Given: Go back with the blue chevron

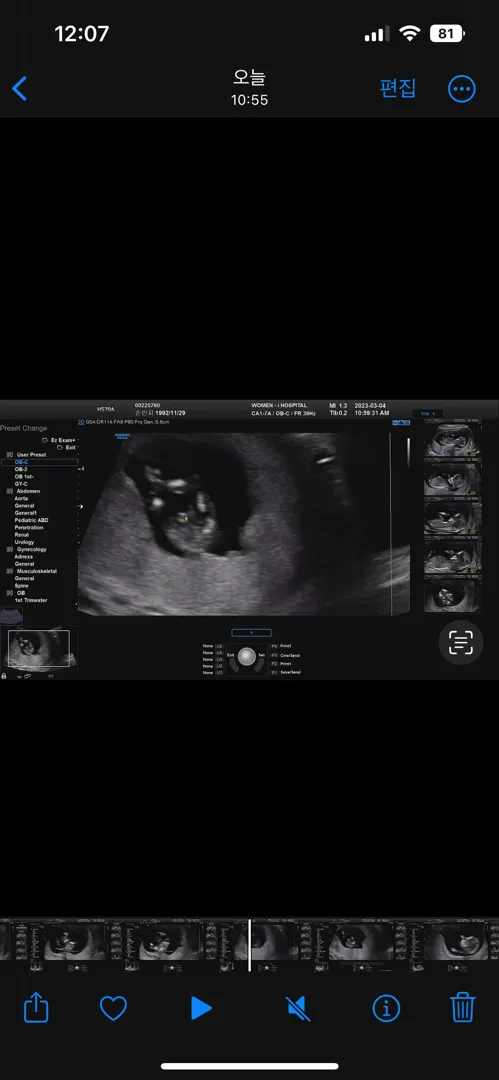Looking at the screenshot, I should coord(19,89).
